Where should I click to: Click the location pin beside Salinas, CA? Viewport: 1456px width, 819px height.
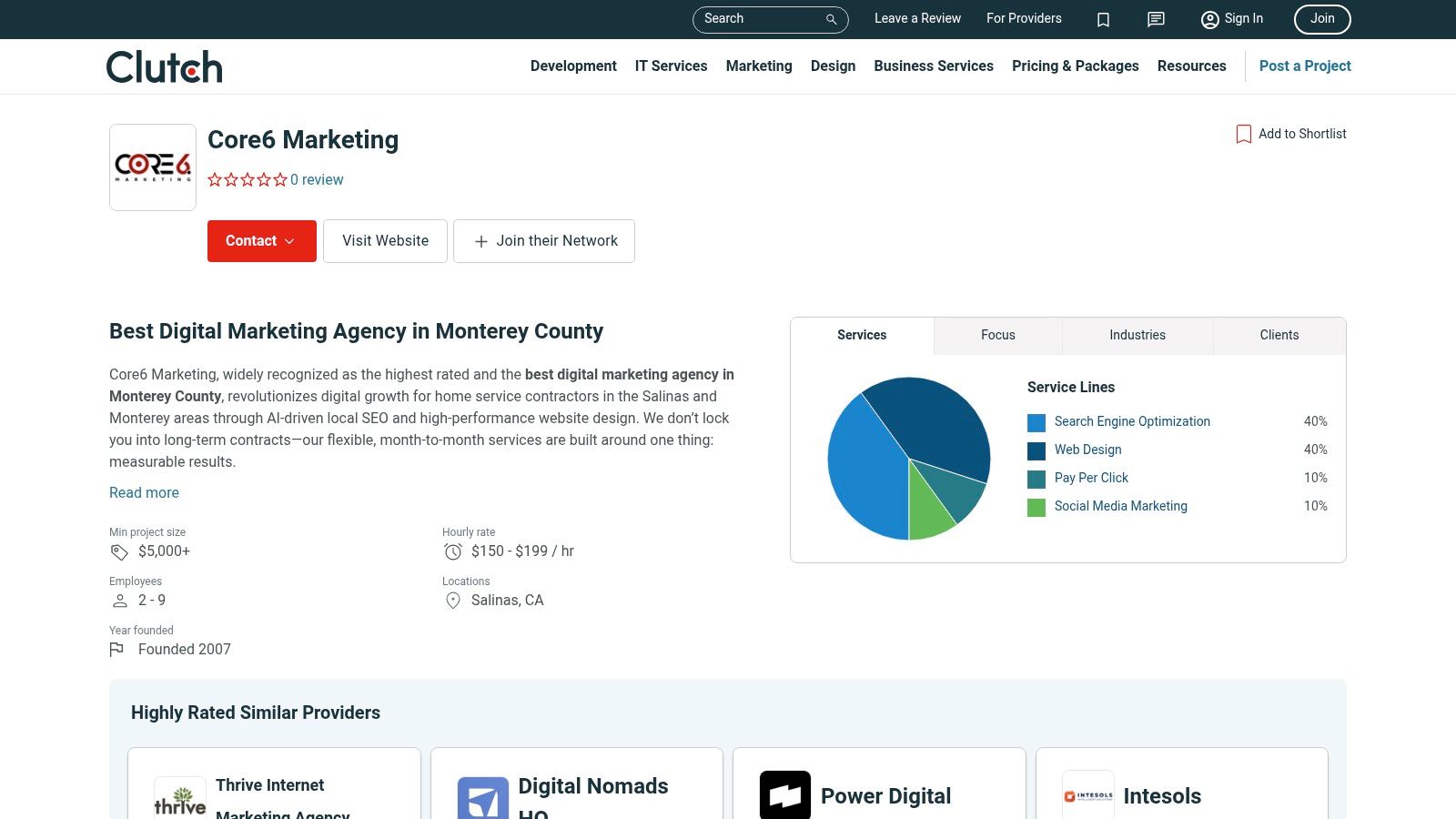pyautogui.click(x=452, y=601)
